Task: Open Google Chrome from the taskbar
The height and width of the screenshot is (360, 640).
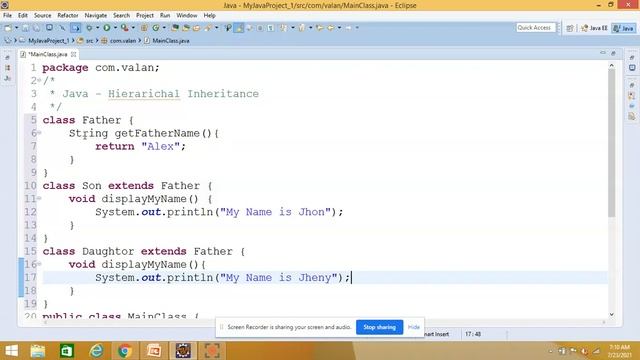Action: click(x=125, y=351)
